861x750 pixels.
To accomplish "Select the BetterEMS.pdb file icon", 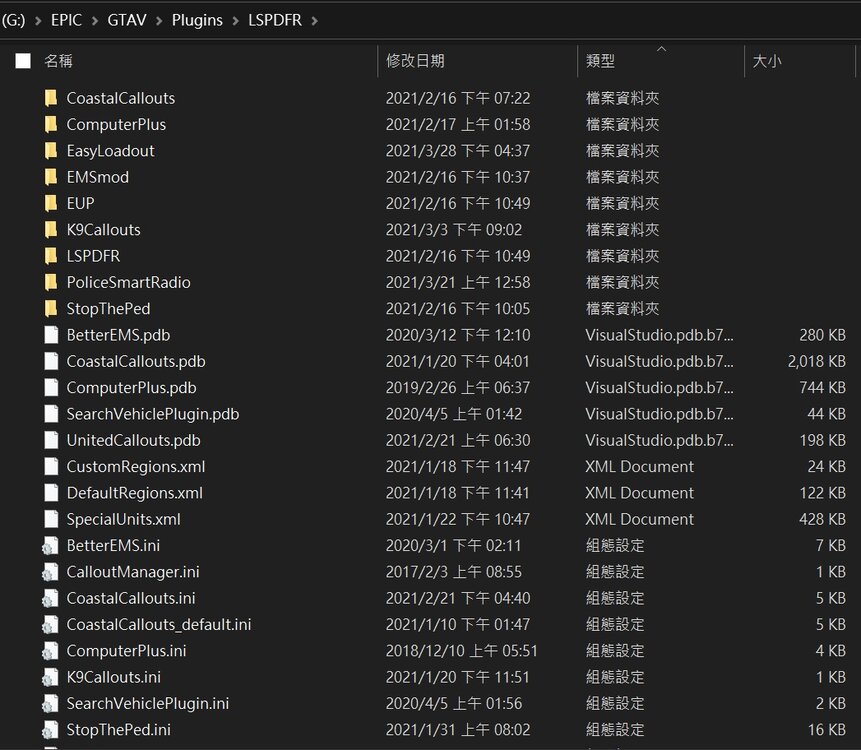I will pos(51,335).
